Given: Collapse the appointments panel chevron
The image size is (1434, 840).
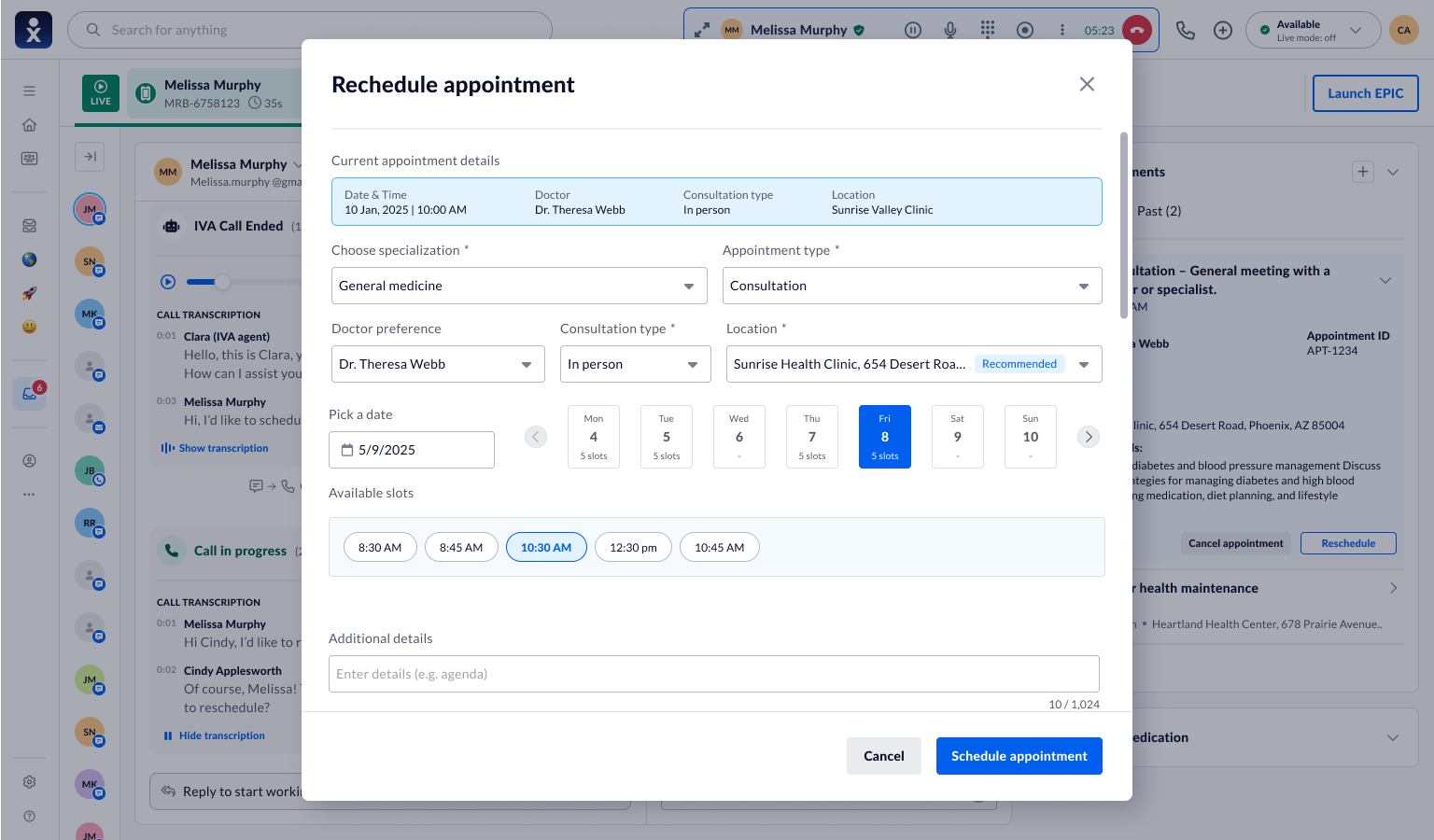Looking at the screenshot, I should 1393,172.
